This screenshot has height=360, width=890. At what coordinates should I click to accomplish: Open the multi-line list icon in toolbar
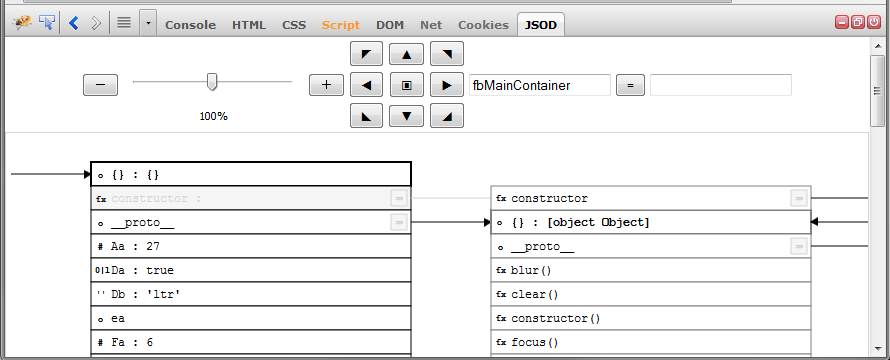coord(124,23)
